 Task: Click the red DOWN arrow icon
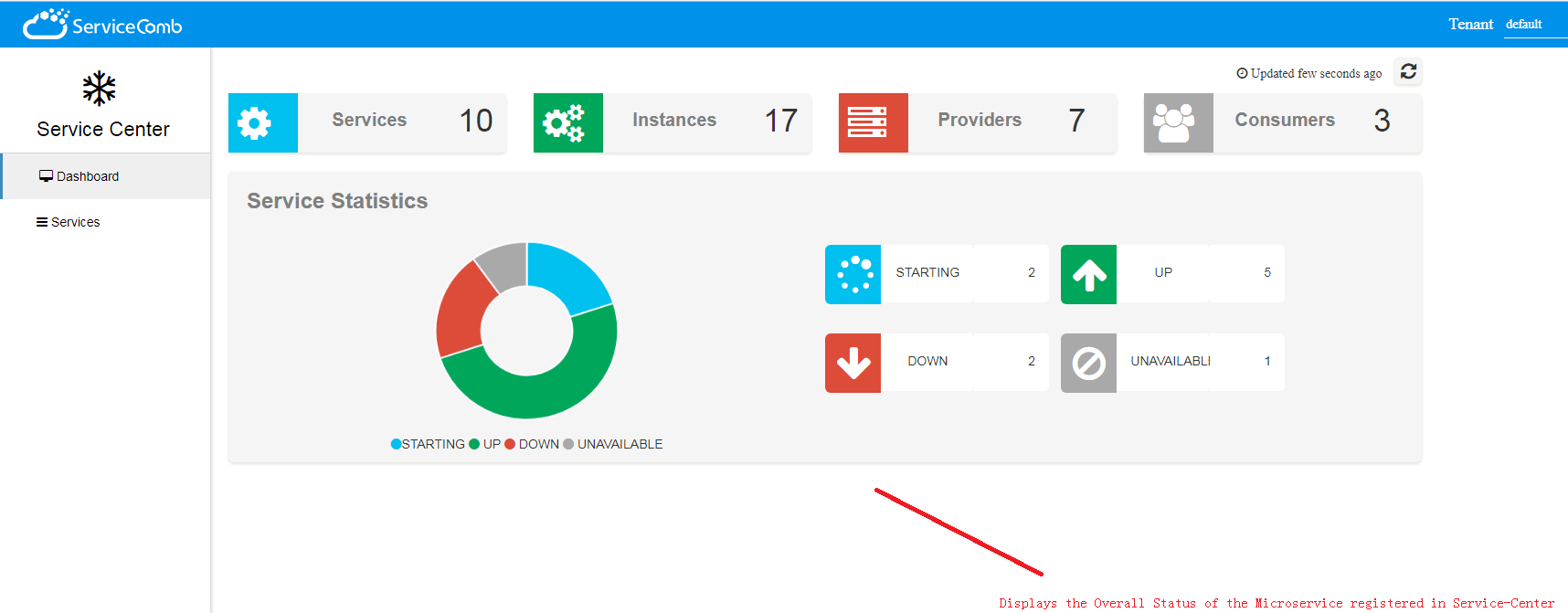(x=853, y=363)
